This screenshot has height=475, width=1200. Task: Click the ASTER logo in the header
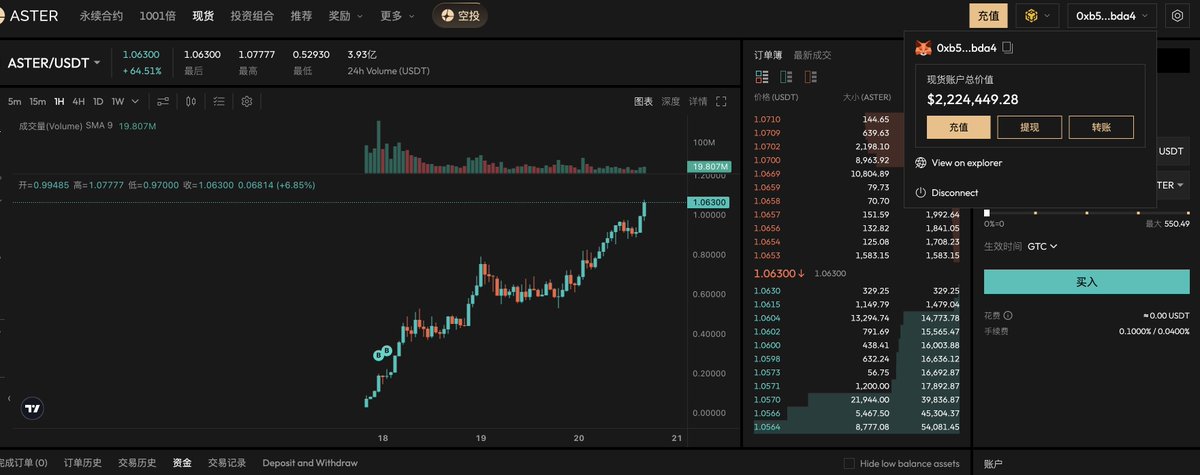click(x=30, y=16)
